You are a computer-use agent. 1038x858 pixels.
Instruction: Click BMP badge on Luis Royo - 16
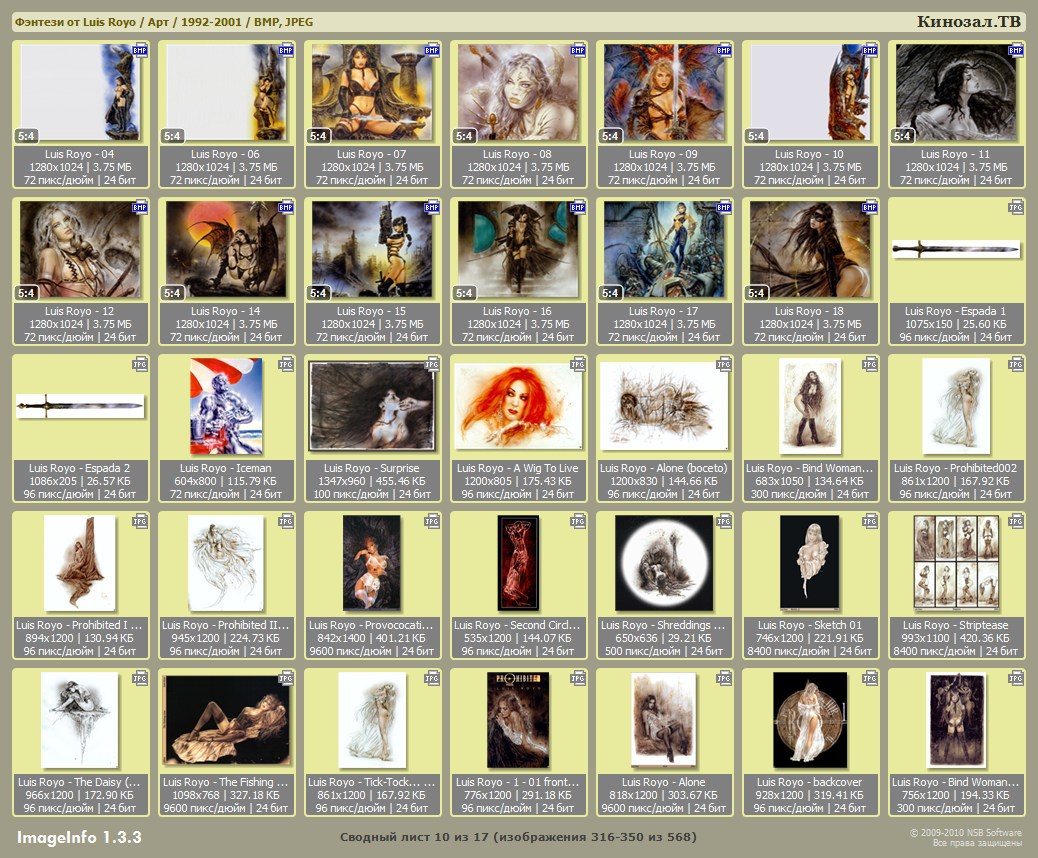[578, 207]
